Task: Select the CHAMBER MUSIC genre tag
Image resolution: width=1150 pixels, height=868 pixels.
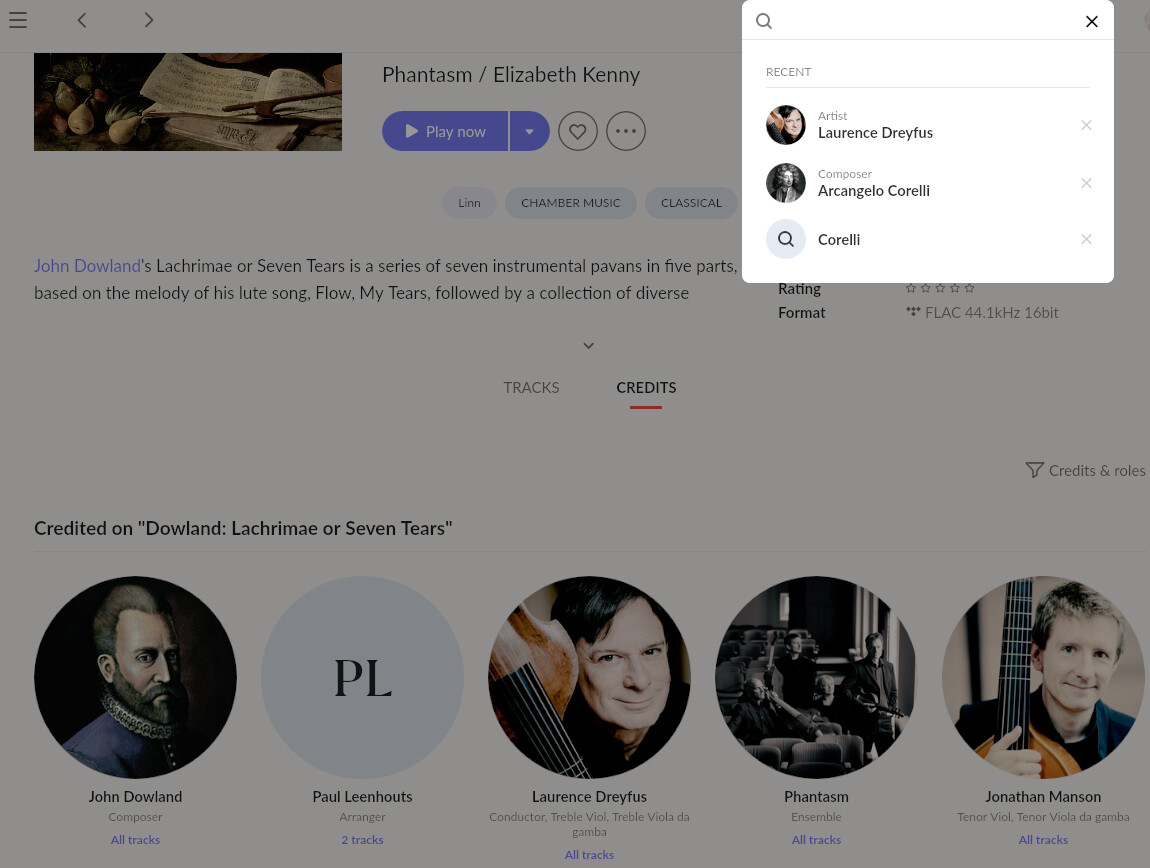Action: click(571, 203)
